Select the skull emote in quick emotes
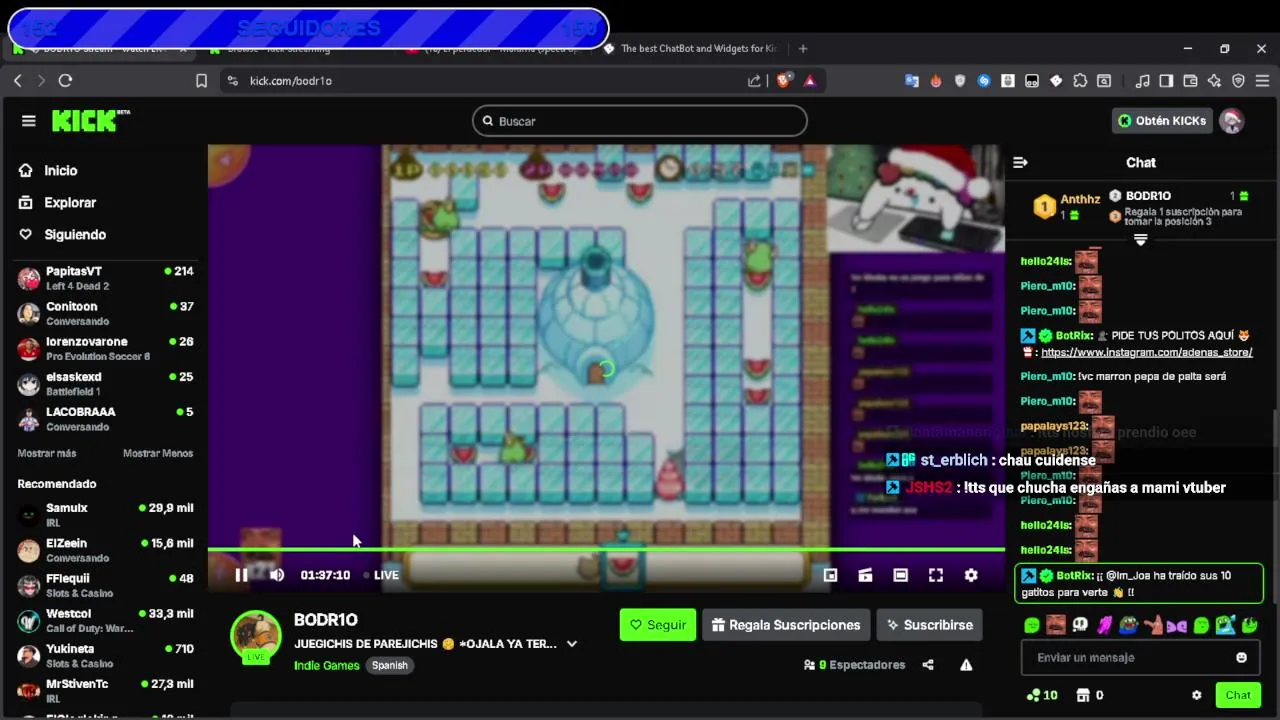 point(1080,626)
